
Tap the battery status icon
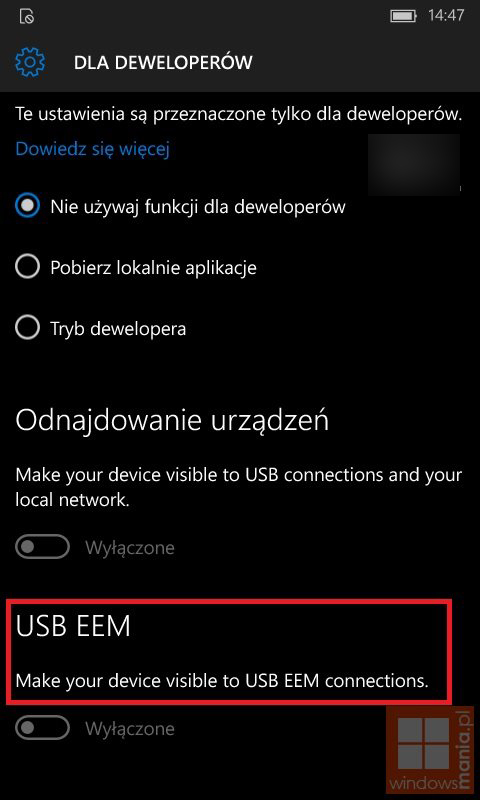[404, 16]
